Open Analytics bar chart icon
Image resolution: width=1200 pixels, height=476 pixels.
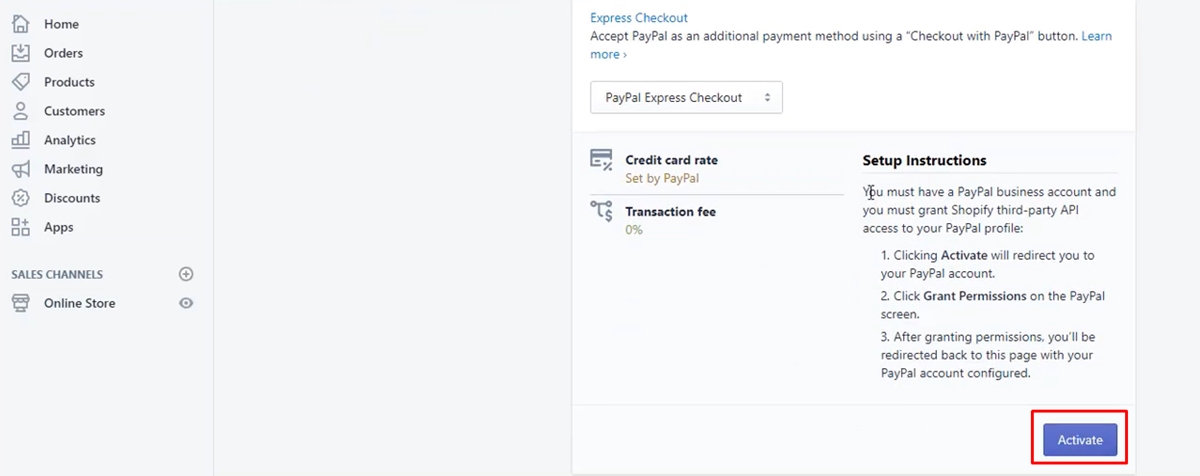pyautogui.click(x=20, y=140)
